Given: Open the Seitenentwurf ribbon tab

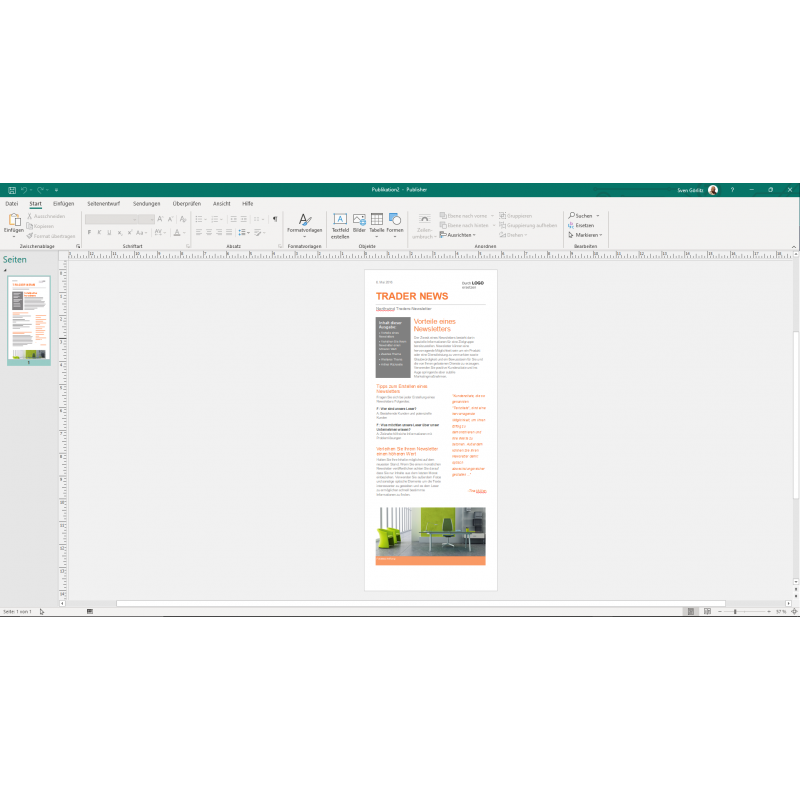Looking at the screenshot, I should click(x=103, y=203).
